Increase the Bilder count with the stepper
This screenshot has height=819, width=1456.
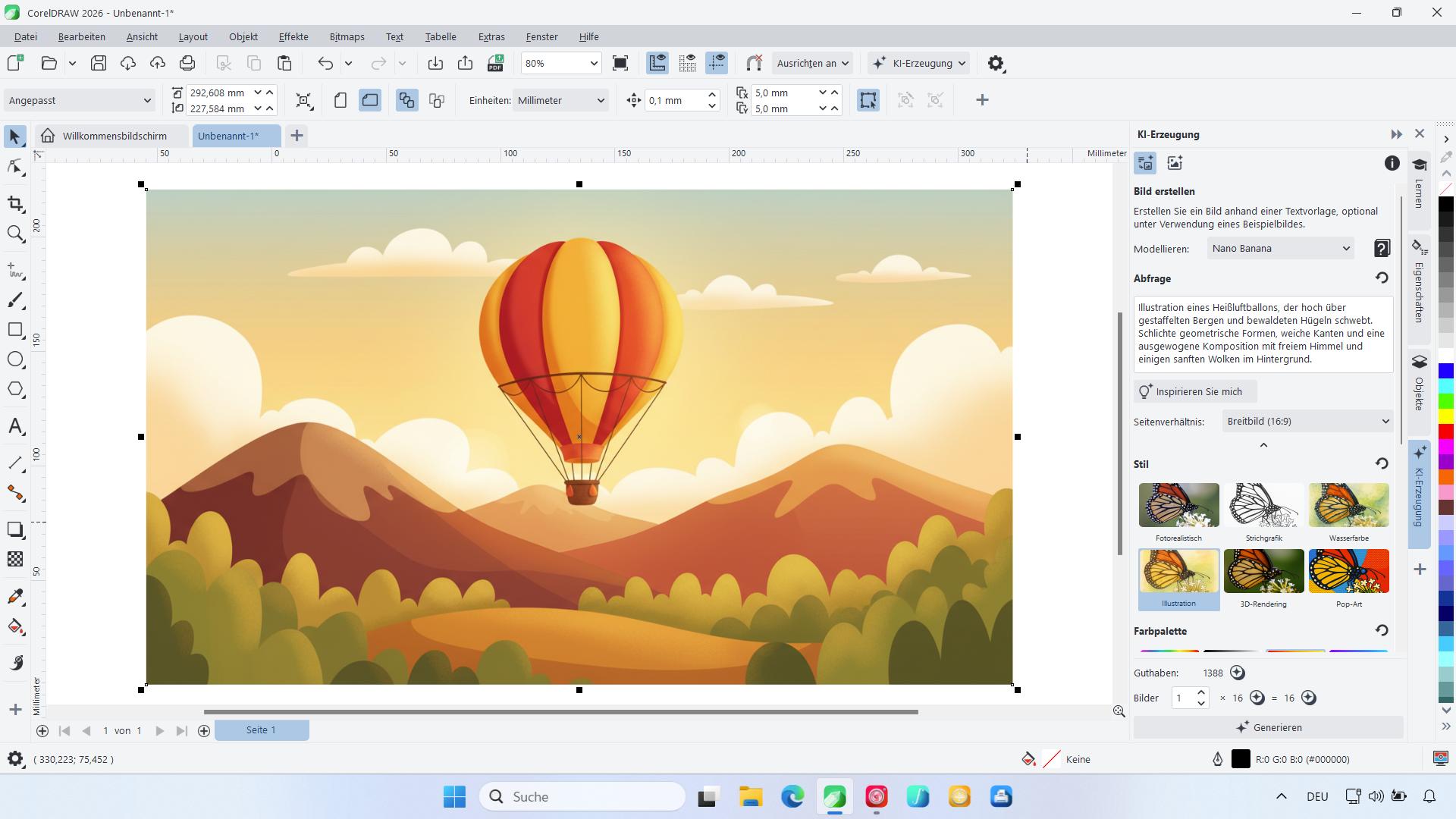click(1200, 693)
